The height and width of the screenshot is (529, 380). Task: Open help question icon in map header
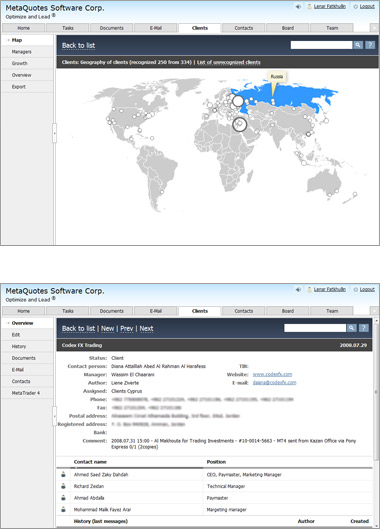pyautogui.click(x=370, y=45)
